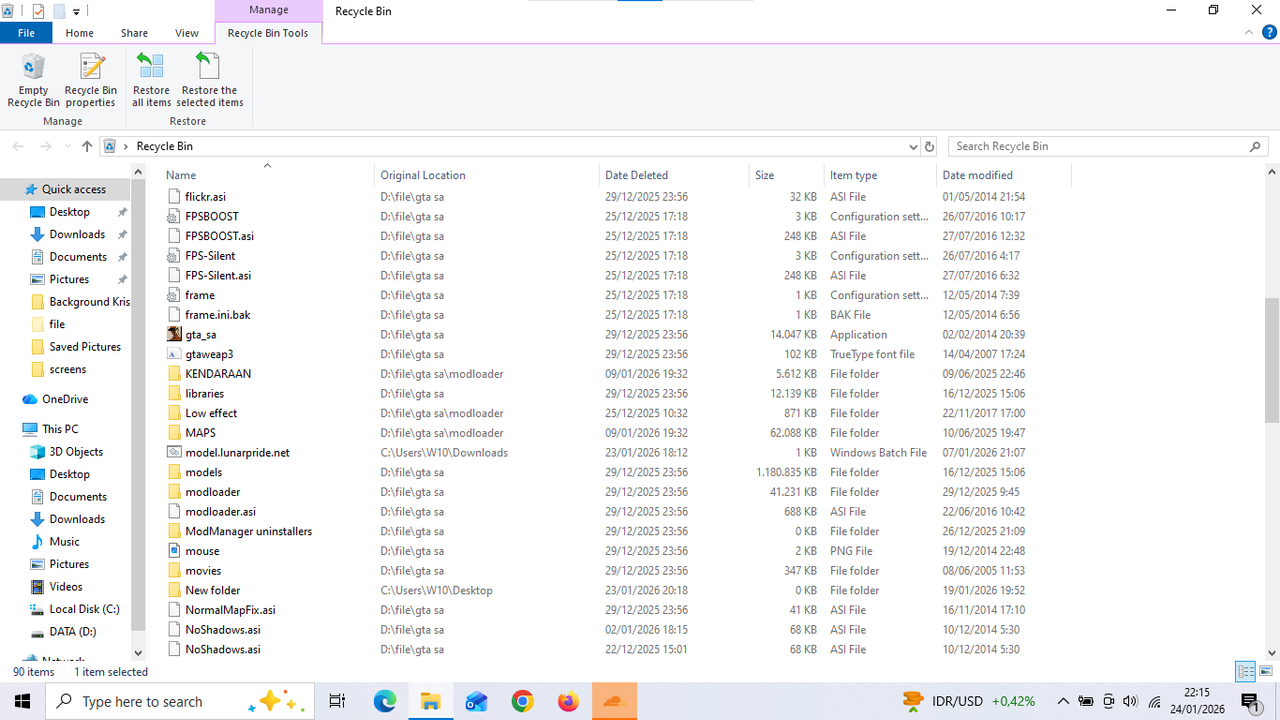Click the search magnifier icon

(x=1255, y=146)
